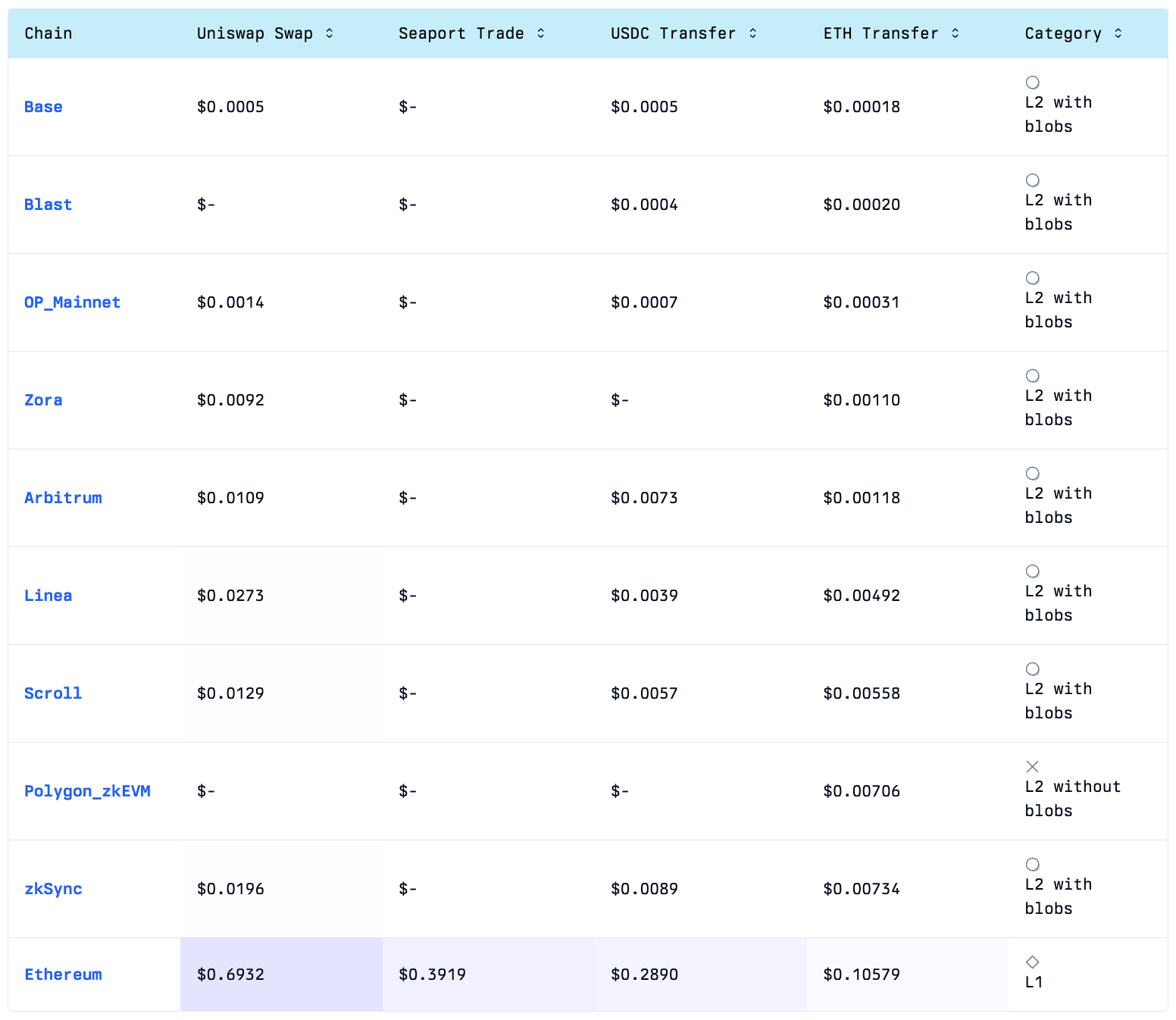Click the X icon in Polygon_zkEVM row
This screenshot has height=1020, width=1176.
(x=1032, y=767)
